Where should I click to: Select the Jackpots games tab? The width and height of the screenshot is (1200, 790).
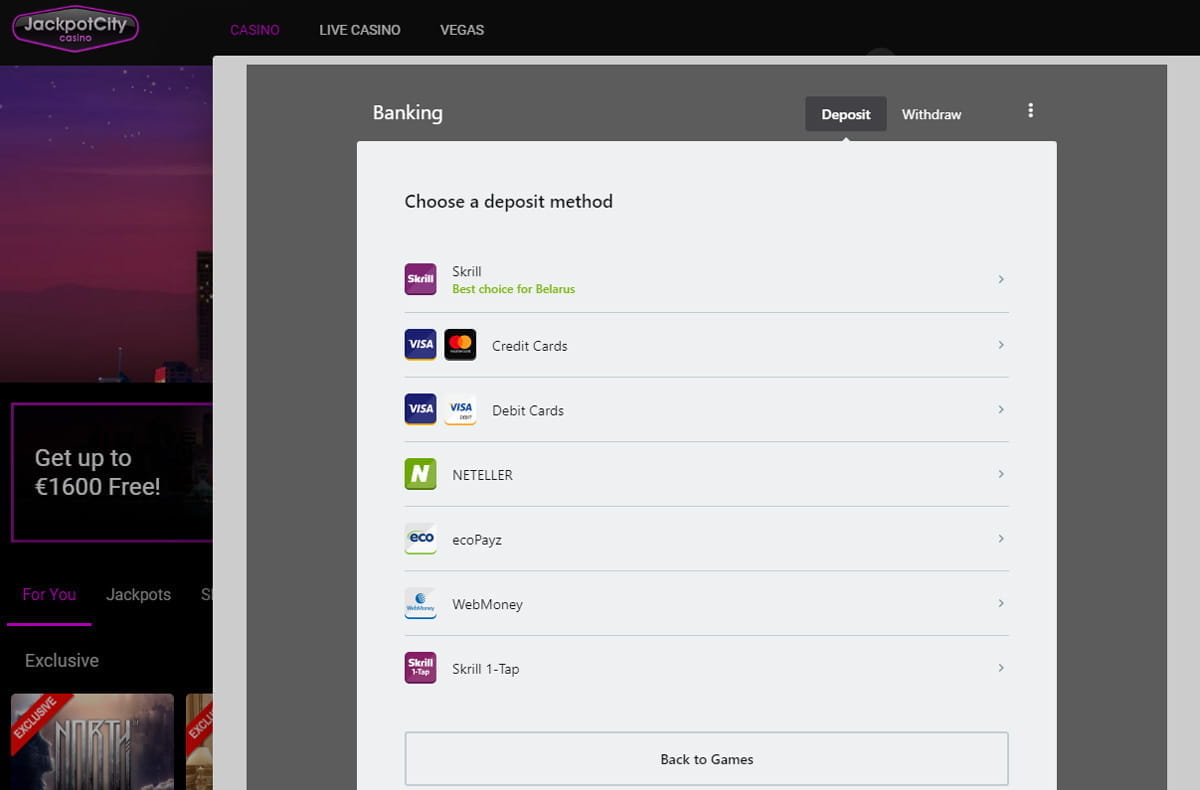click(138, 594)
